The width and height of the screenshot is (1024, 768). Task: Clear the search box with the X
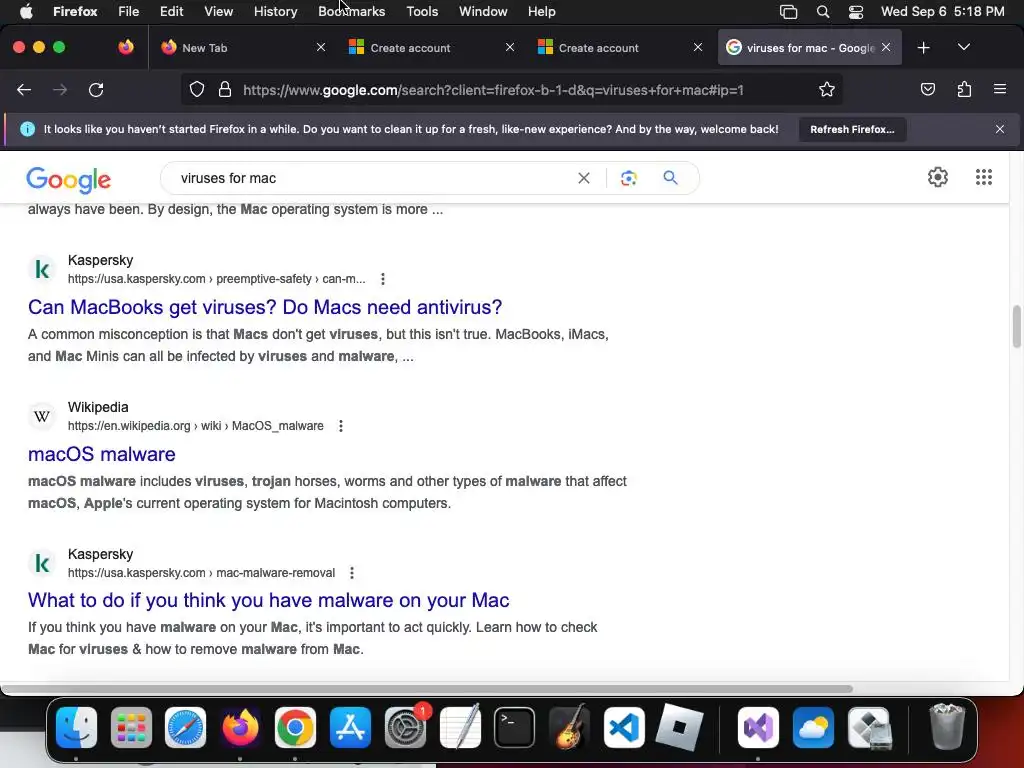[x=584, y=178]
